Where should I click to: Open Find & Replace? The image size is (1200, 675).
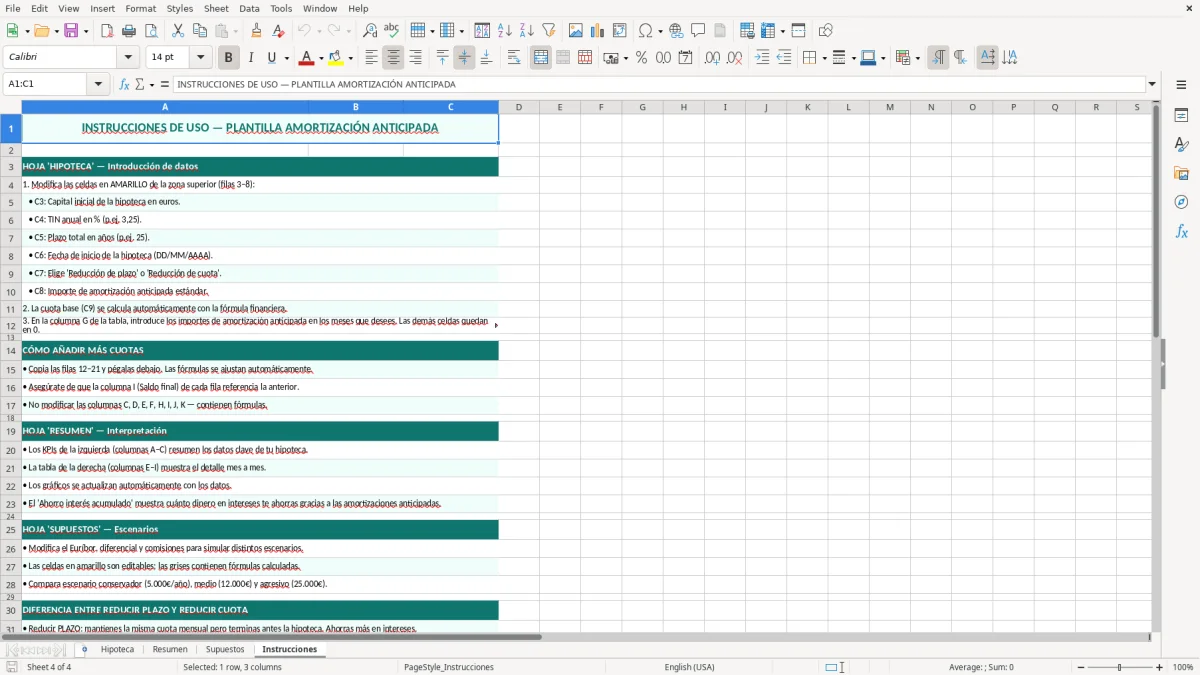(370, 31)
